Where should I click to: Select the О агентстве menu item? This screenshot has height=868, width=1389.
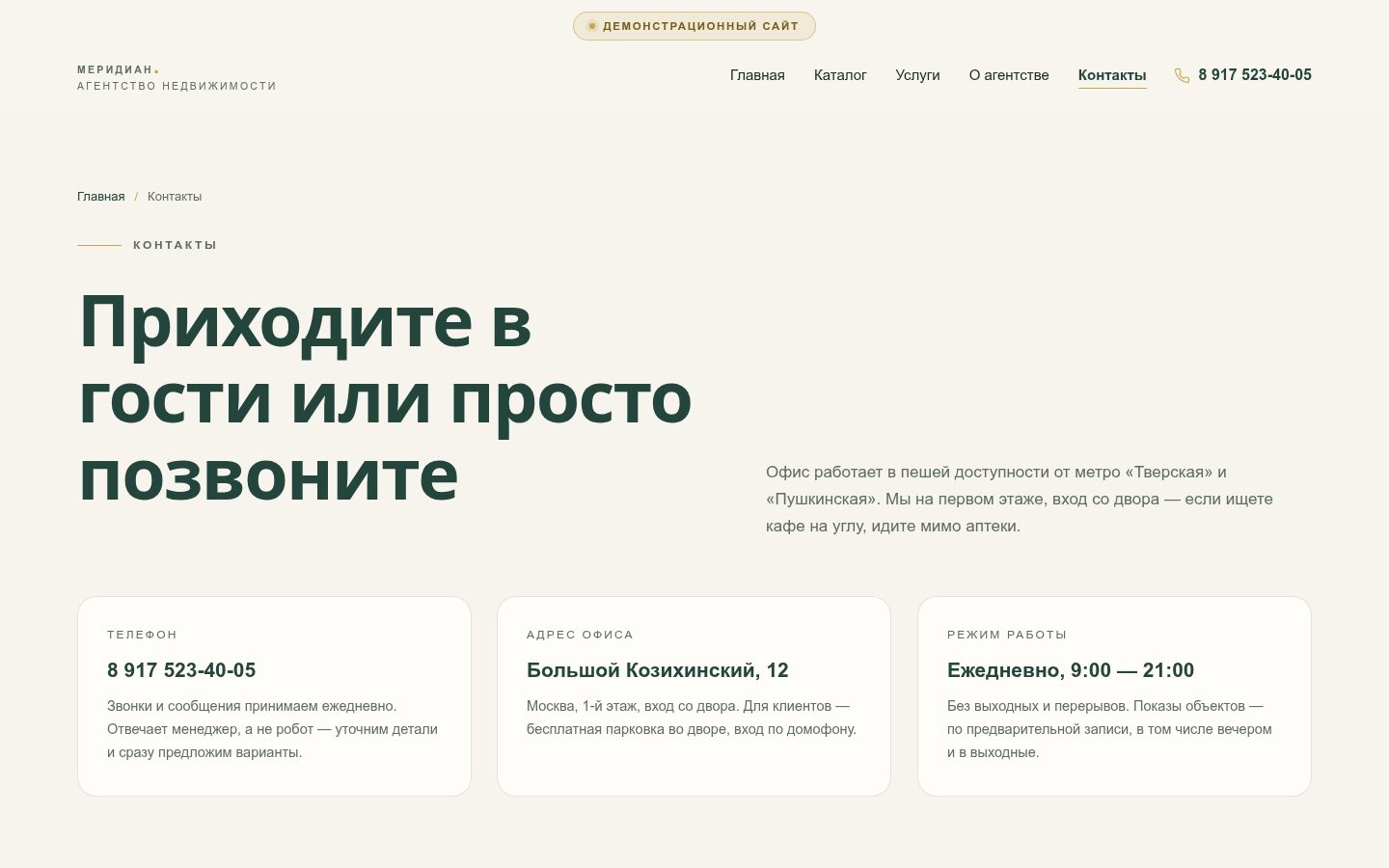point(1009,75)
